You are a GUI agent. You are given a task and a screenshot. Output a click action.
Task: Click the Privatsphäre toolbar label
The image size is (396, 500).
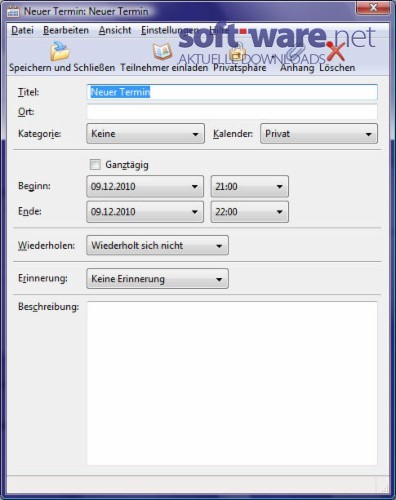point(240,68)
